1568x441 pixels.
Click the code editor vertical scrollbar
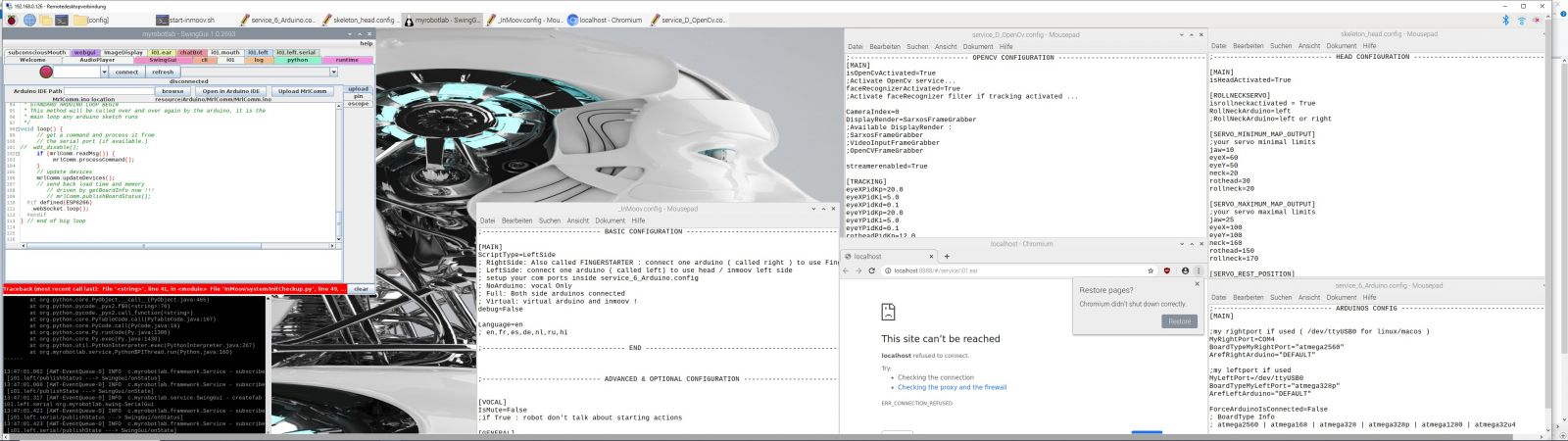(x=338, y=172)
